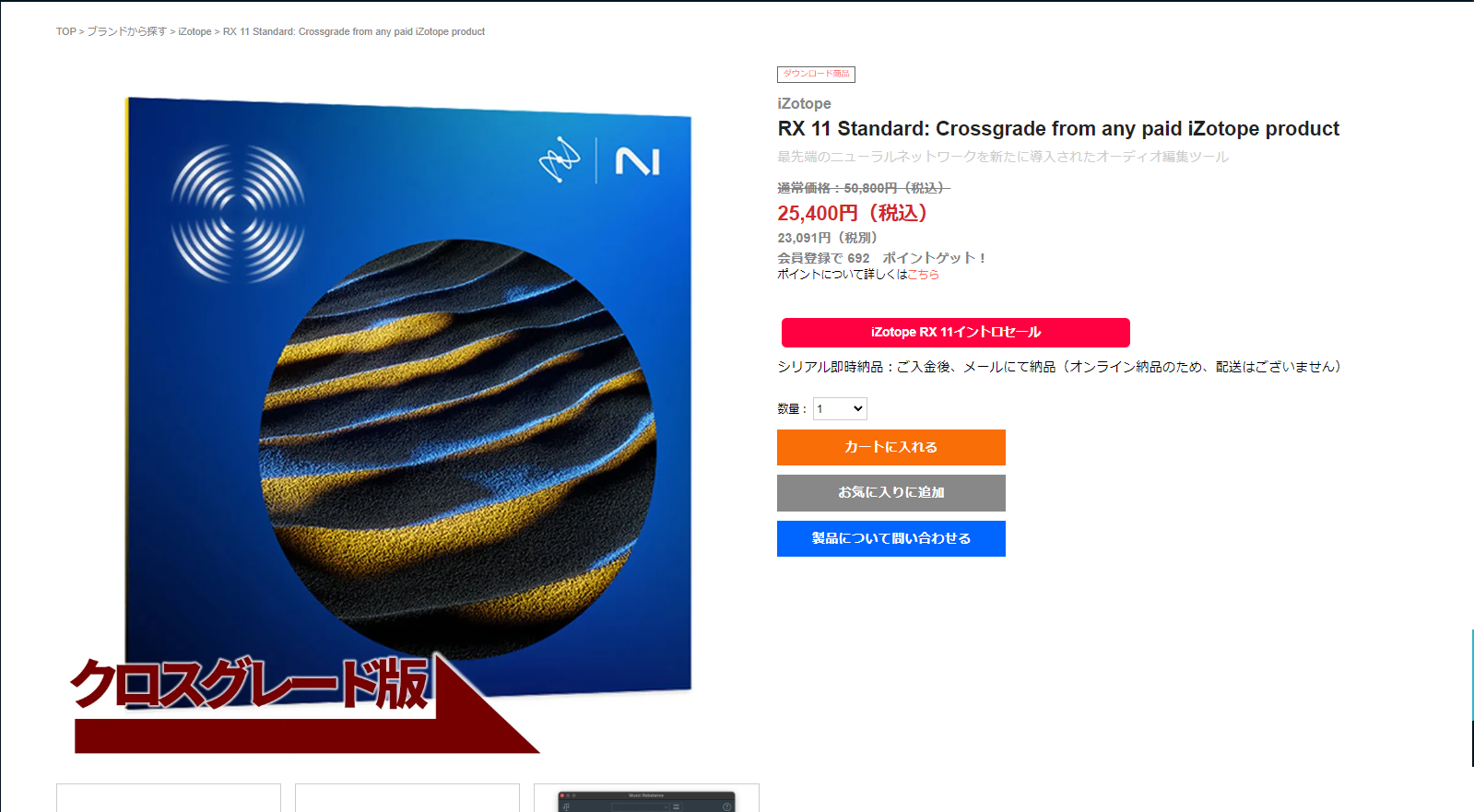1474x812 pixels.
Task: Click the current RX 11 Standard breadcrumb
Action: (354, 31)
